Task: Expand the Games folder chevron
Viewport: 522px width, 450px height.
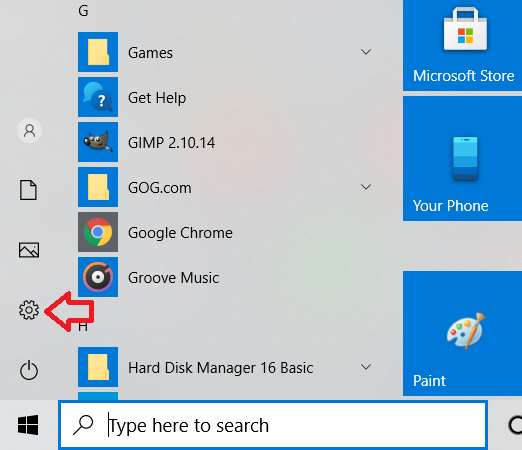Action: pyautogui.click(x=366, y=52)
